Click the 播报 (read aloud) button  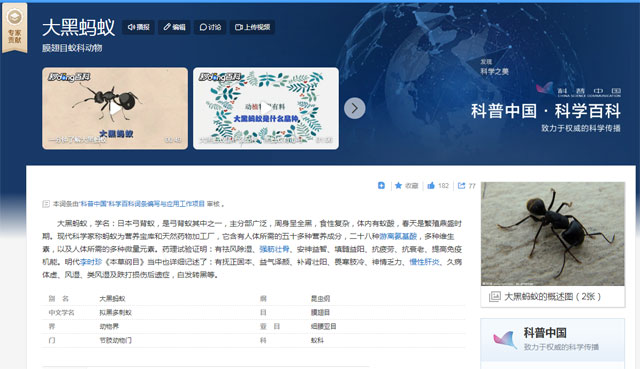[x=138, y=27]
